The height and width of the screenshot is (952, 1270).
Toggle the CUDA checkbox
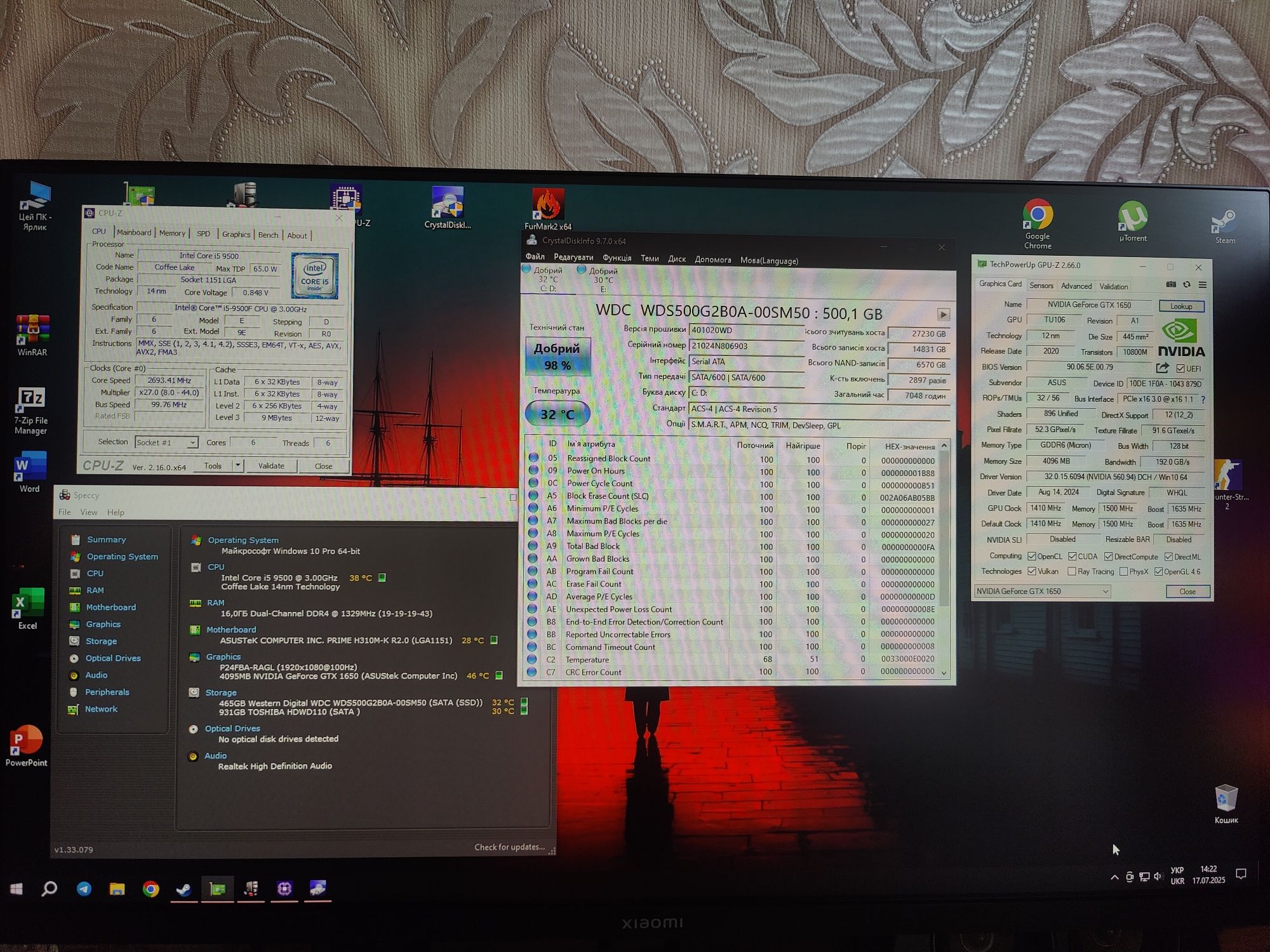1072,557
